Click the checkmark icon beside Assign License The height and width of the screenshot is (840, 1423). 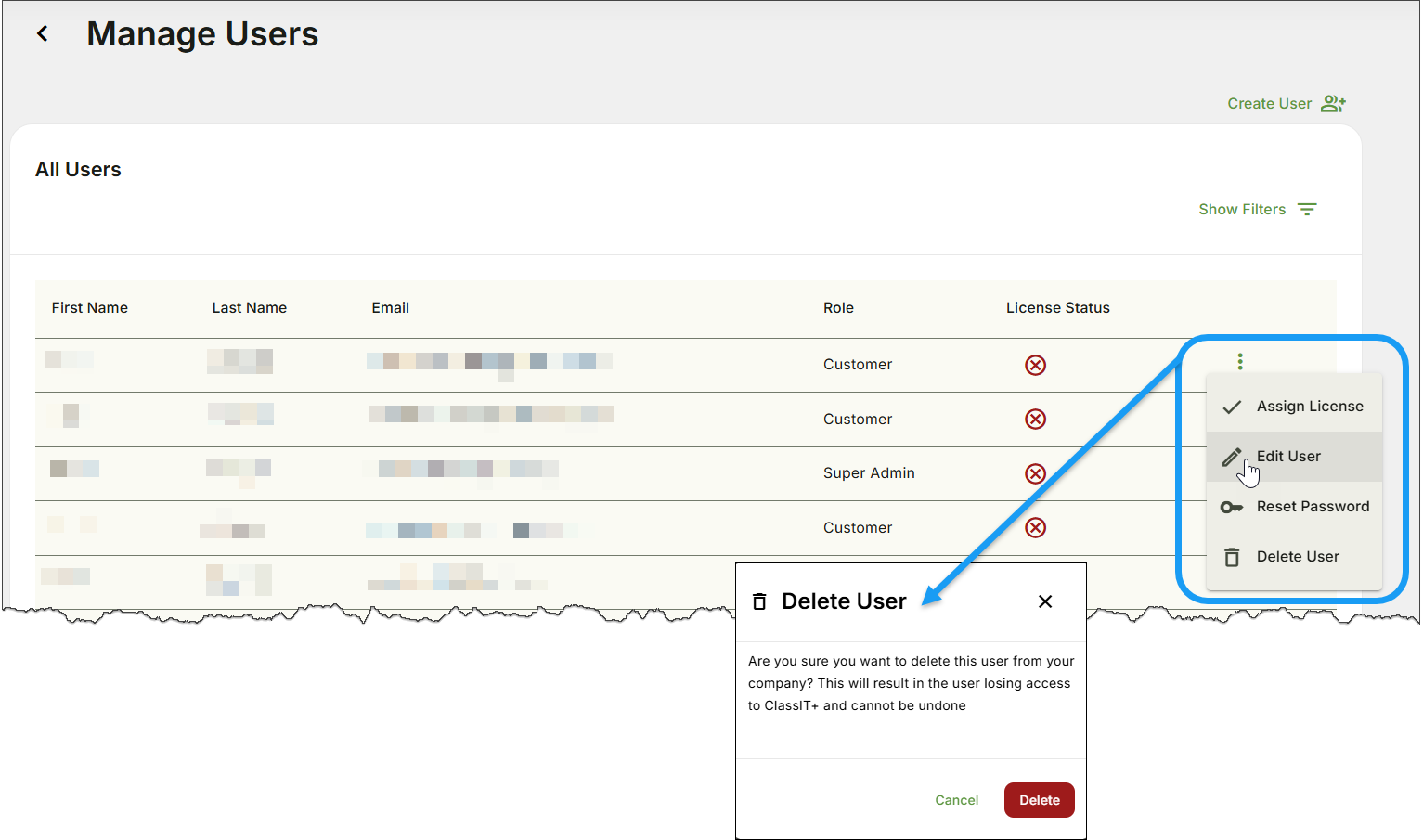1232,406
